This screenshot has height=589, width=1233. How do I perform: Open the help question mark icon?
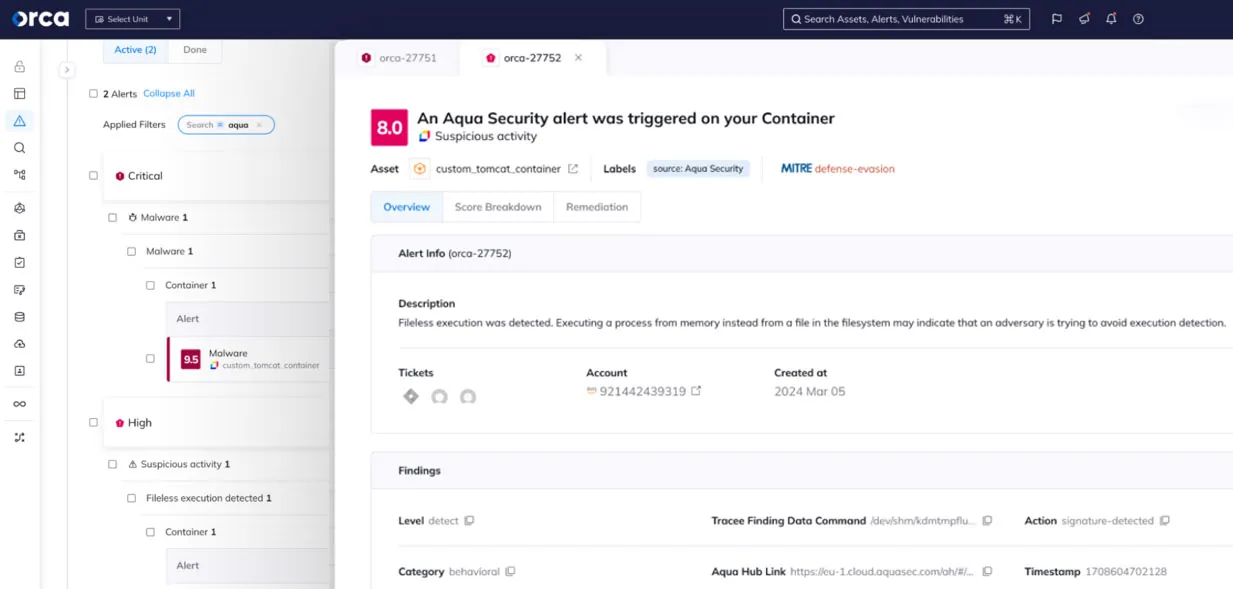[1138, 19]
